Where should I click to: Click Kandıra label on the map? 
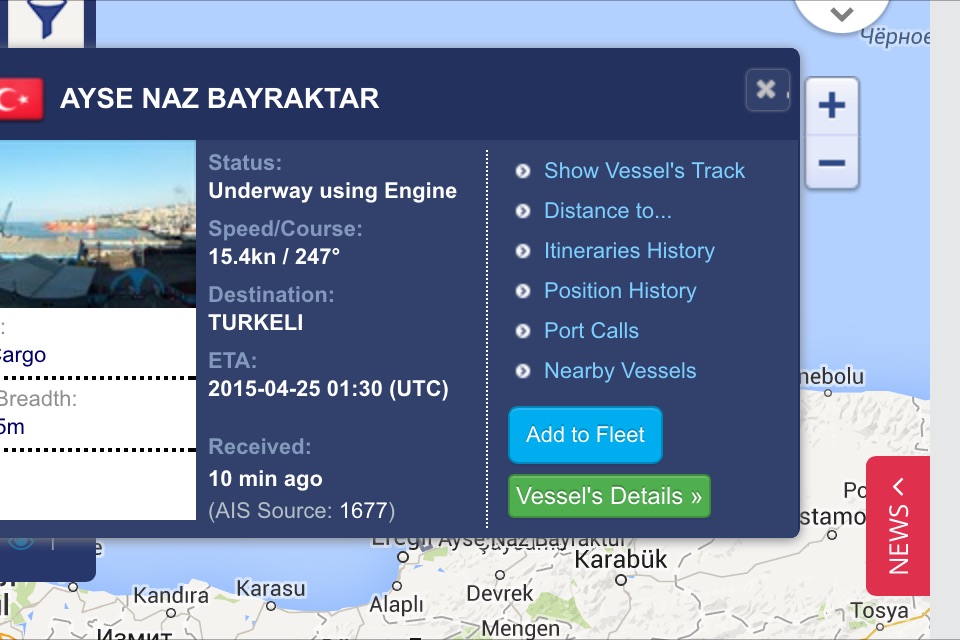[171, 595]
